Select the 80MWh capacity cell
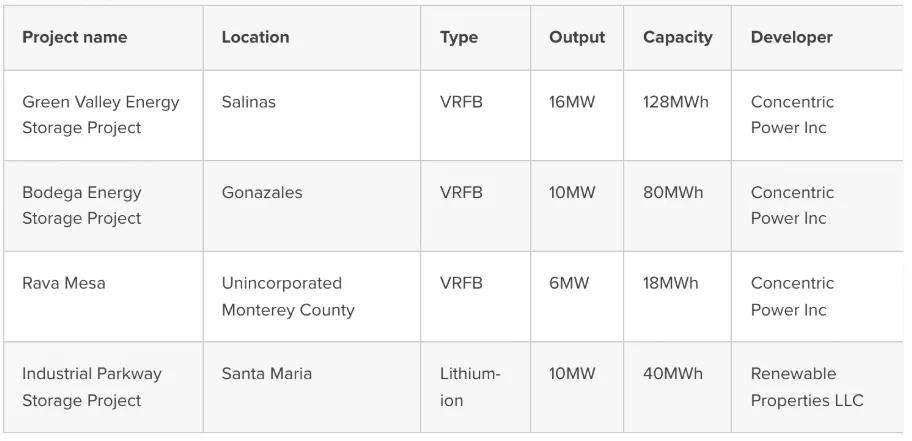 (x=673, y=193)
